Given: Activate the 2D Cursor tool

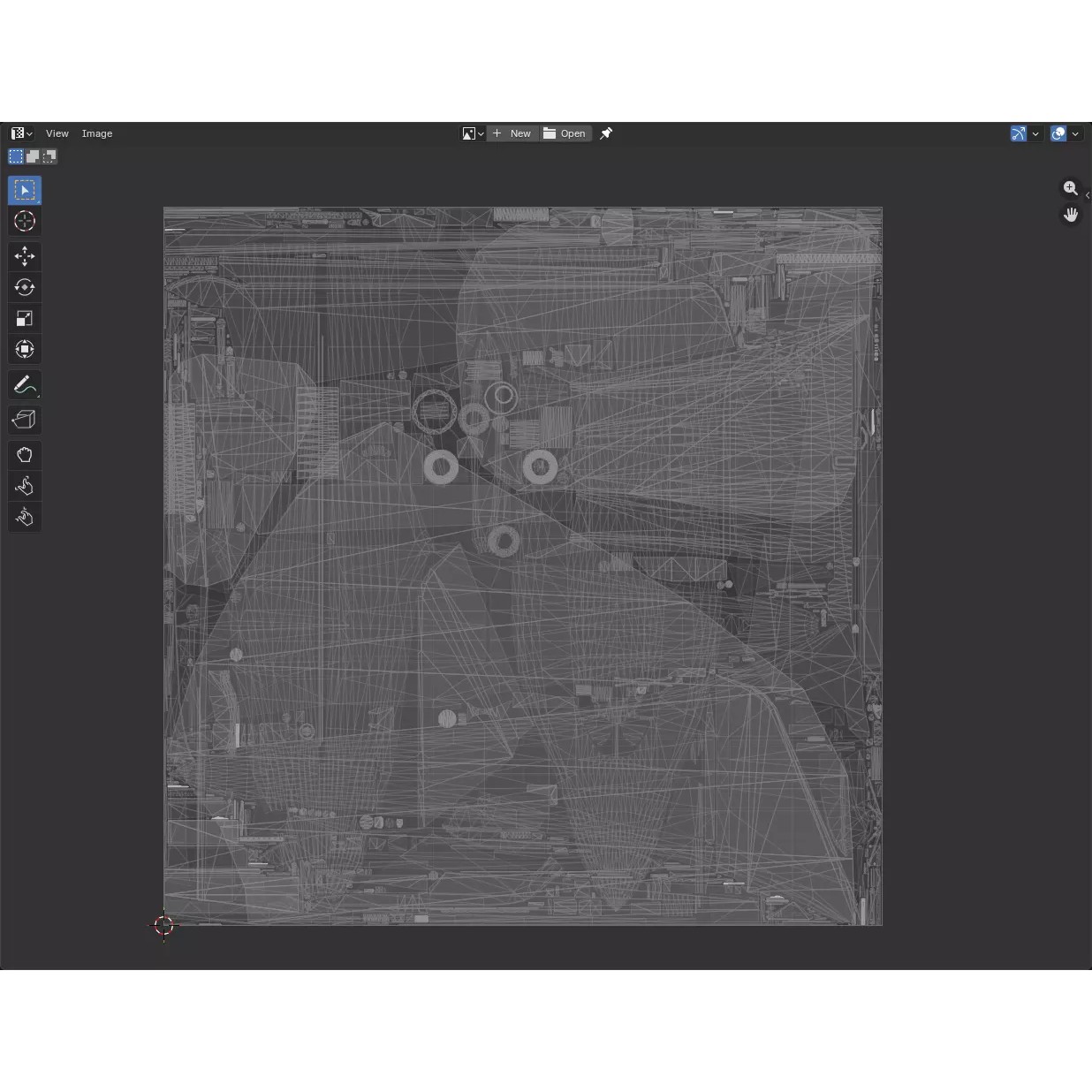Looking at the screenshot, I should click(25, 222).
